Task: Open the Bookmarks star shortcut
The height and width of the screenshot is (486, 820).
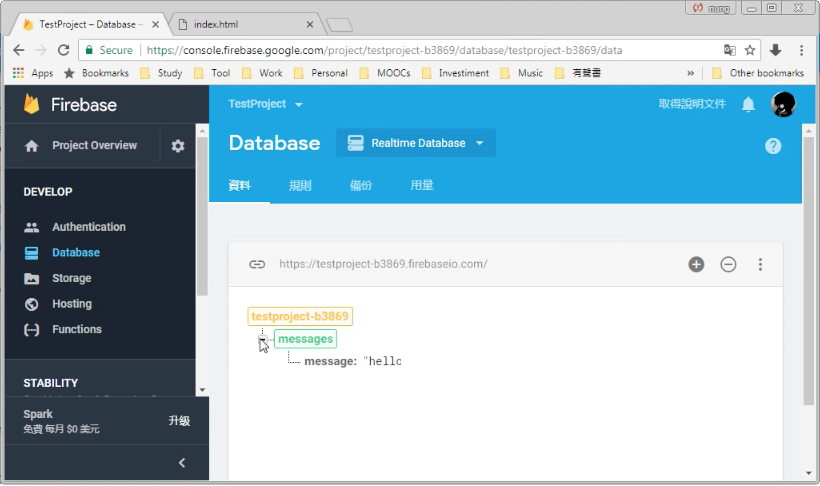Action: [96, 73]
